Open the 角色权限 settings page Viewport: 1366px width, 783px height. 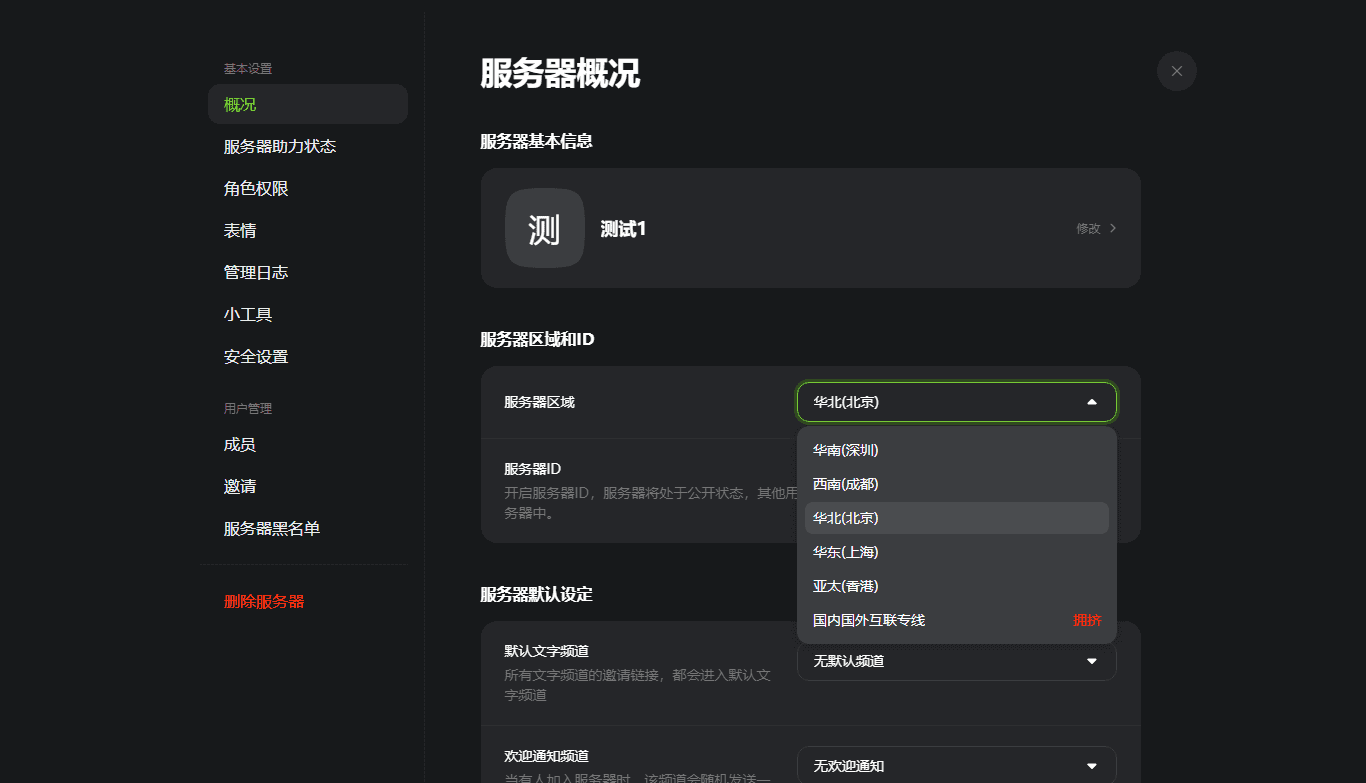256,188
